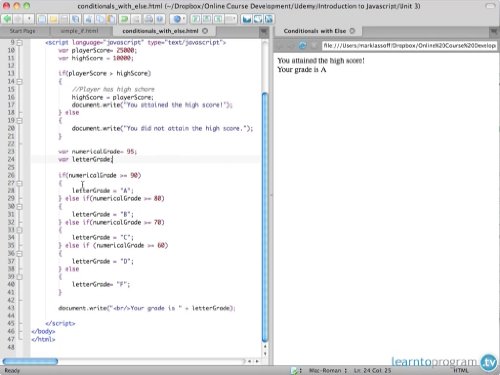The height and width of the screenshot is (375, 500).
Task: Click the 'var letterGrade;' line 24 text
Action: pyautogui.click(x=86, y=159)
